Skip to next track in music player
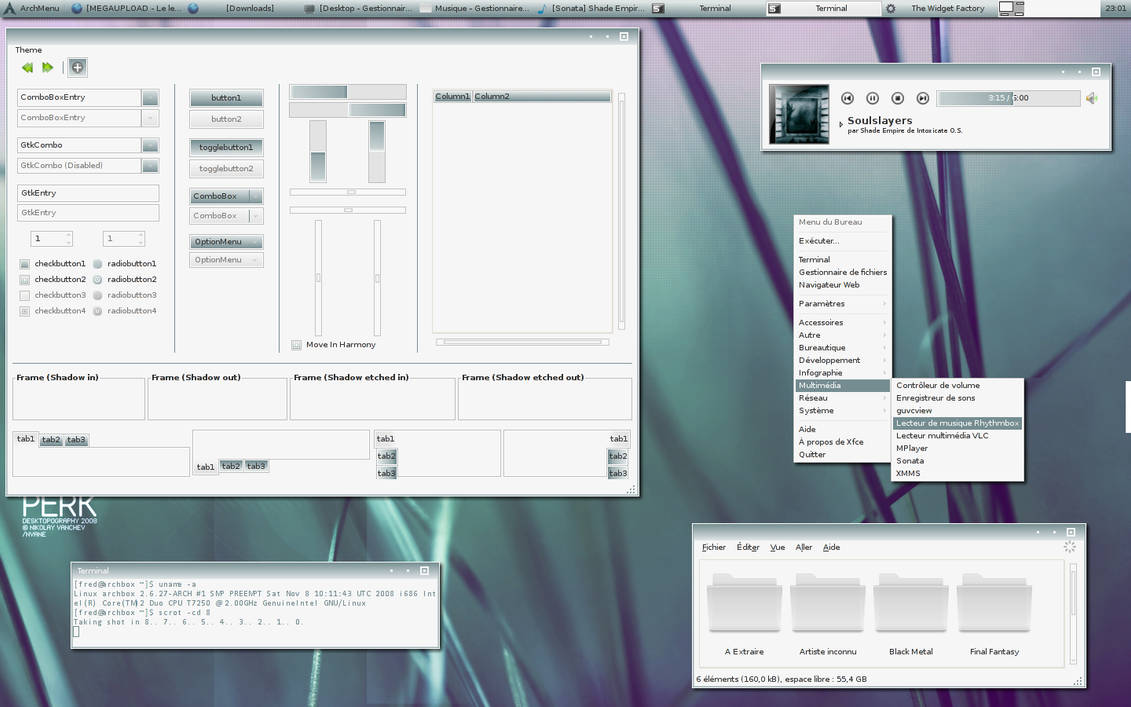This screenshot has height=707, width=1131. tap(923, 98)
